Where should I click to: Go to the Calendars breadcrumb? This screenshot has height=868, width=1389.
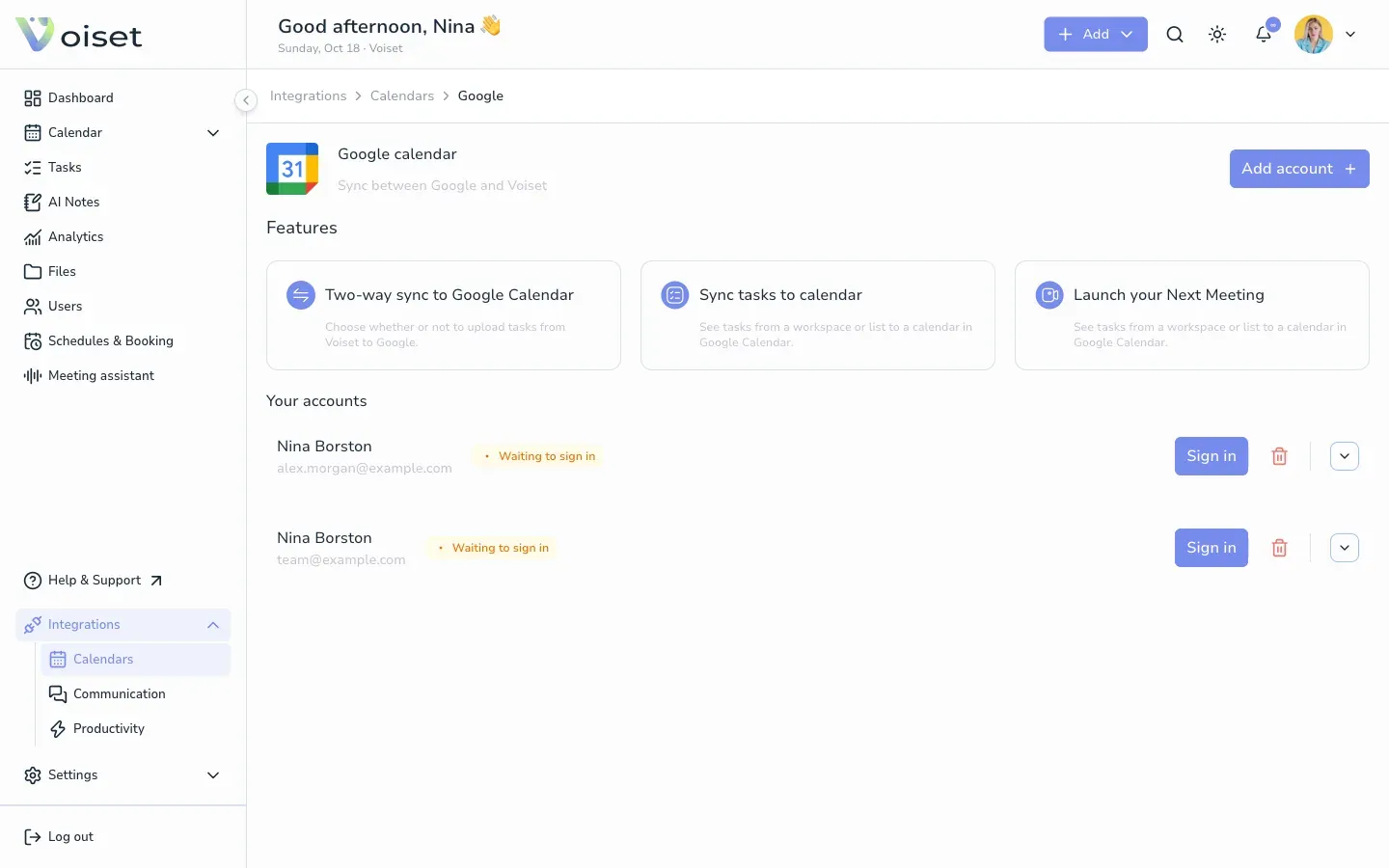[x=402, y=95]
